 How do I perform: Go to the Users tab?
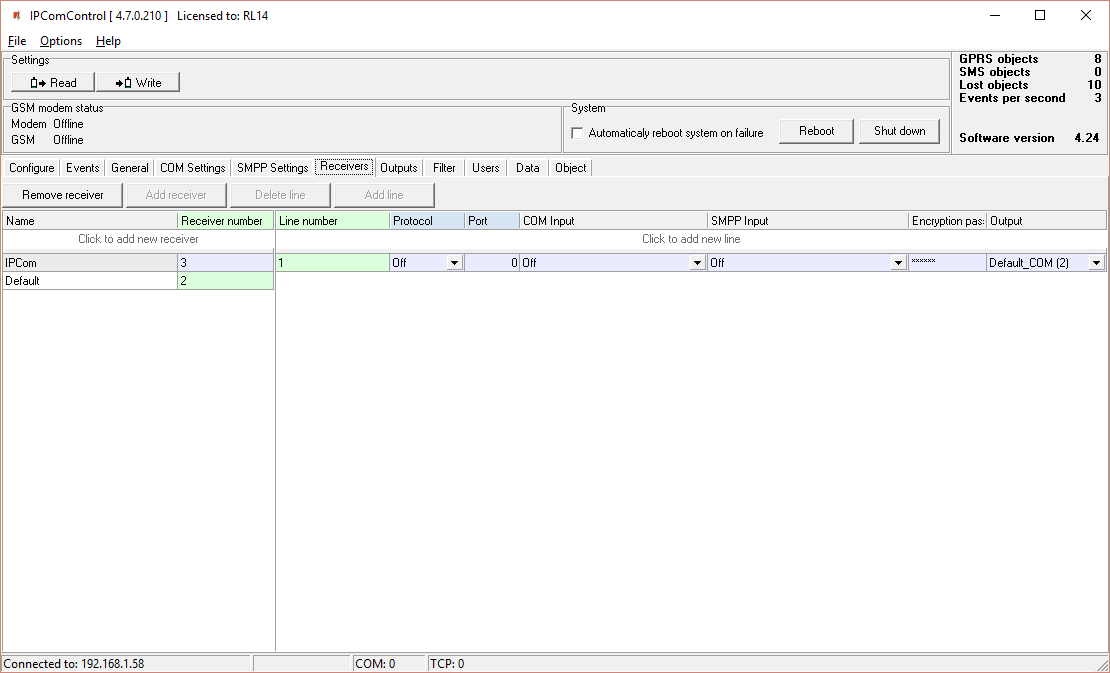(x=485, y=168)
